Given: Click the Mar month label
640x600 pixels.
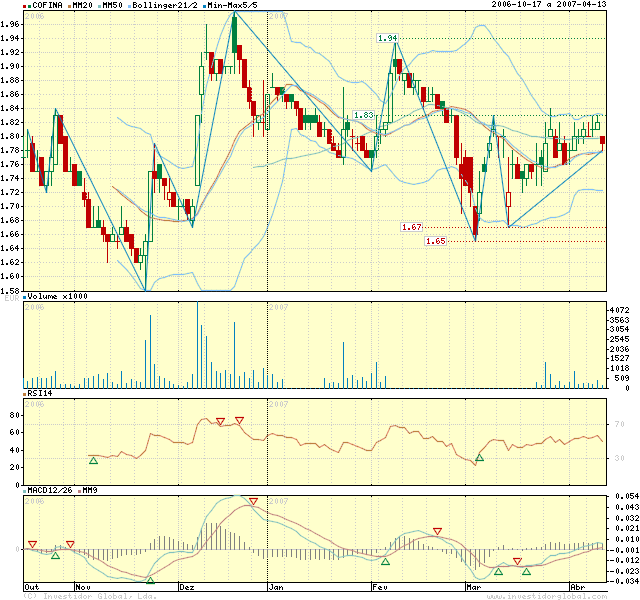Looking at the screenshot, I should (x=474, y=587).
